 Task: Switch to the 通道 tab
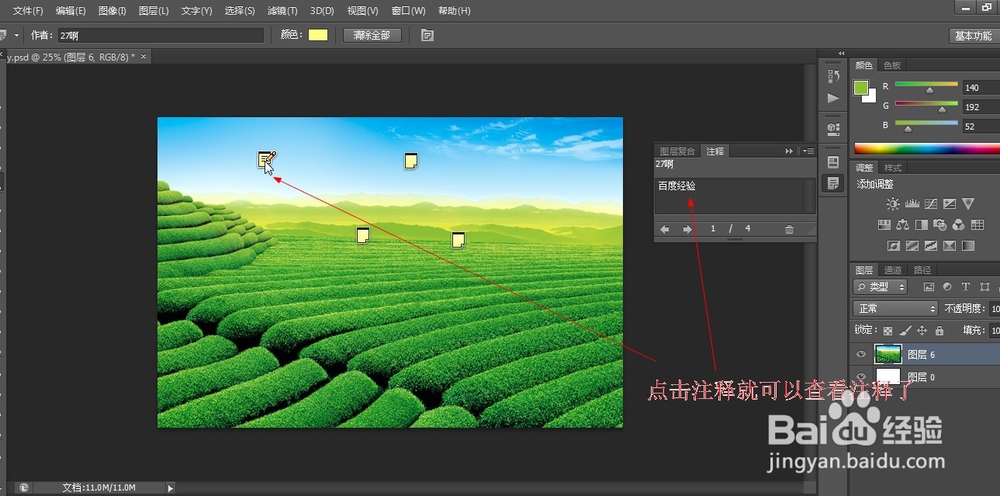893,270
